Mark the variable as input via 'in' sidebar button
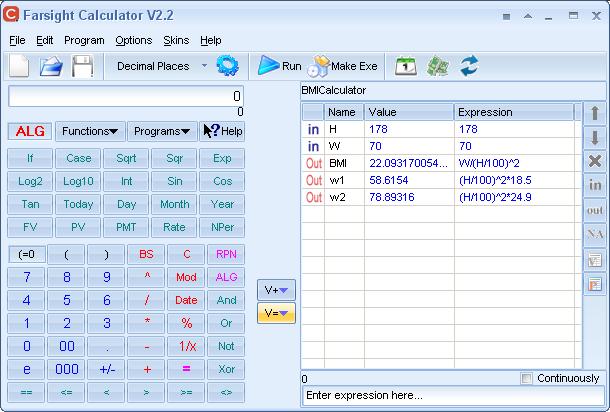This screenshot has height=412, width=610. (594, 185)
